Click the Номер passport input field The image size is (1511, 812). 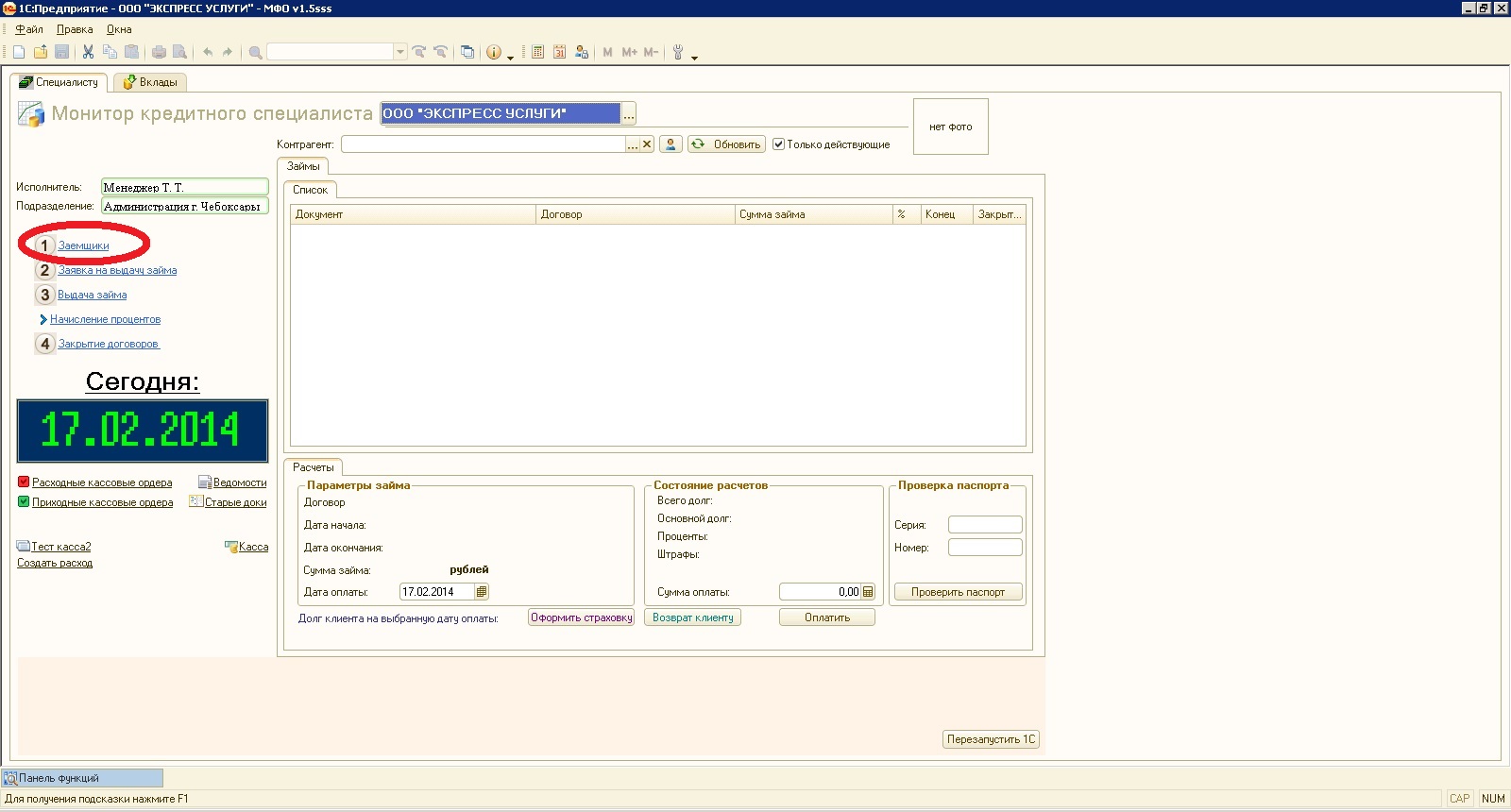pyautogui.click(x=985, y=548)
